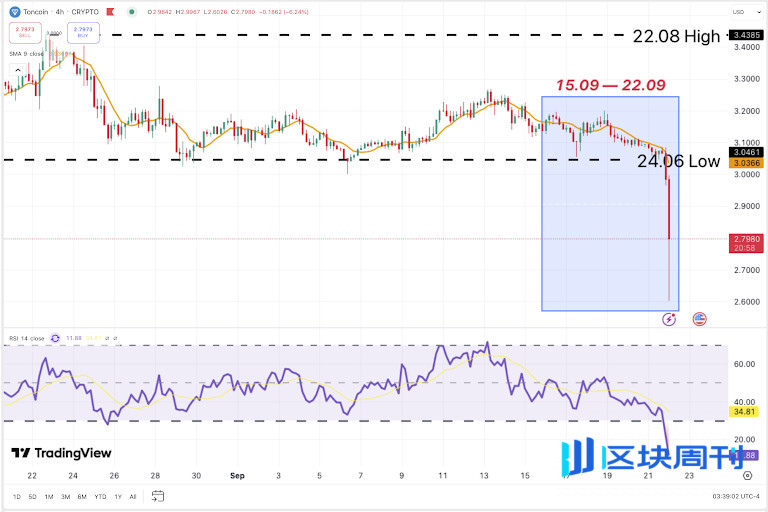Click the 03:39:02 UTC-4 timezone button
Viewport: 768px width, 512px height.
(x=736, y=497)
